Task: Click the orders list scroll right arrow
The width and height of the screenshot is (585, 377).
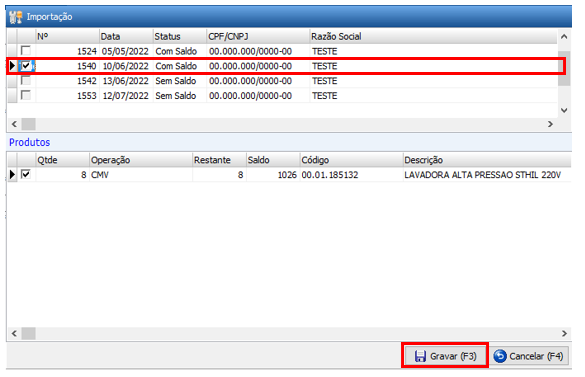Action: point(551,124)
